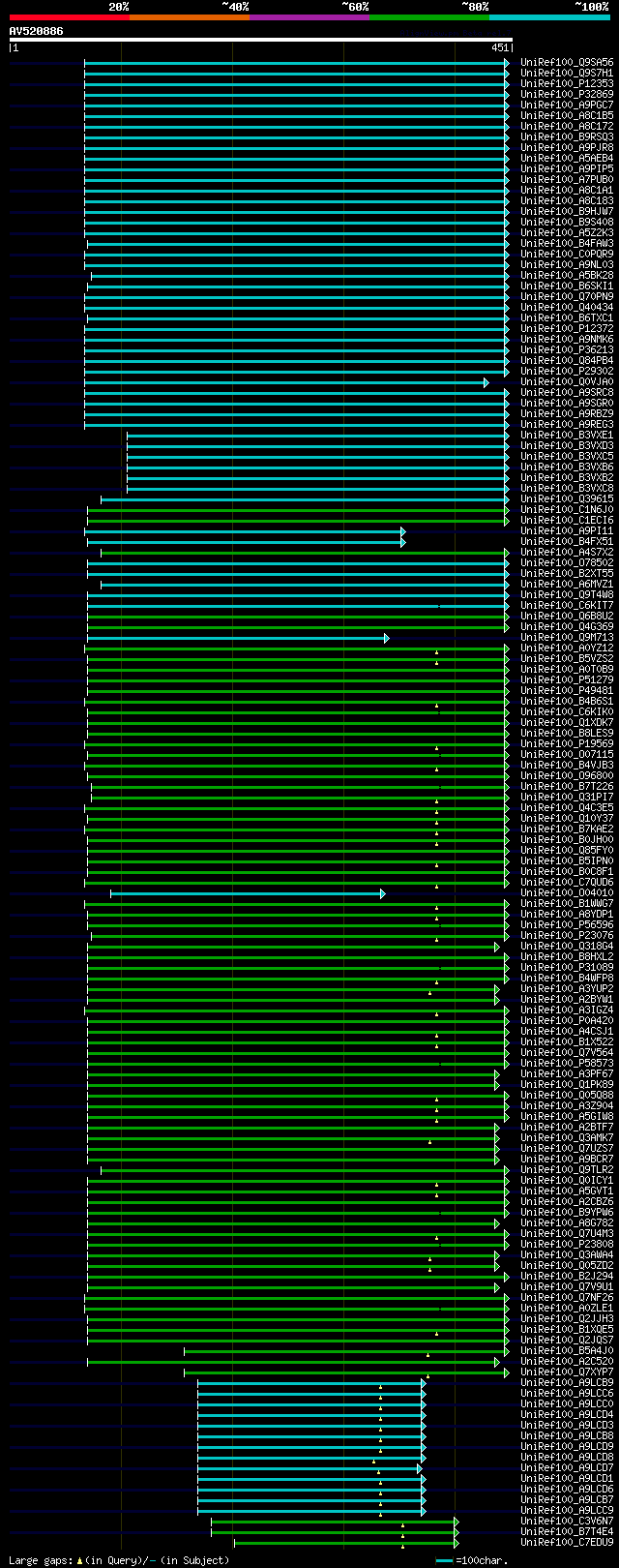The image size is (619, 1568).
Task: Click the UniRef100_B4FAW3 label
Action: coord(567,243)
